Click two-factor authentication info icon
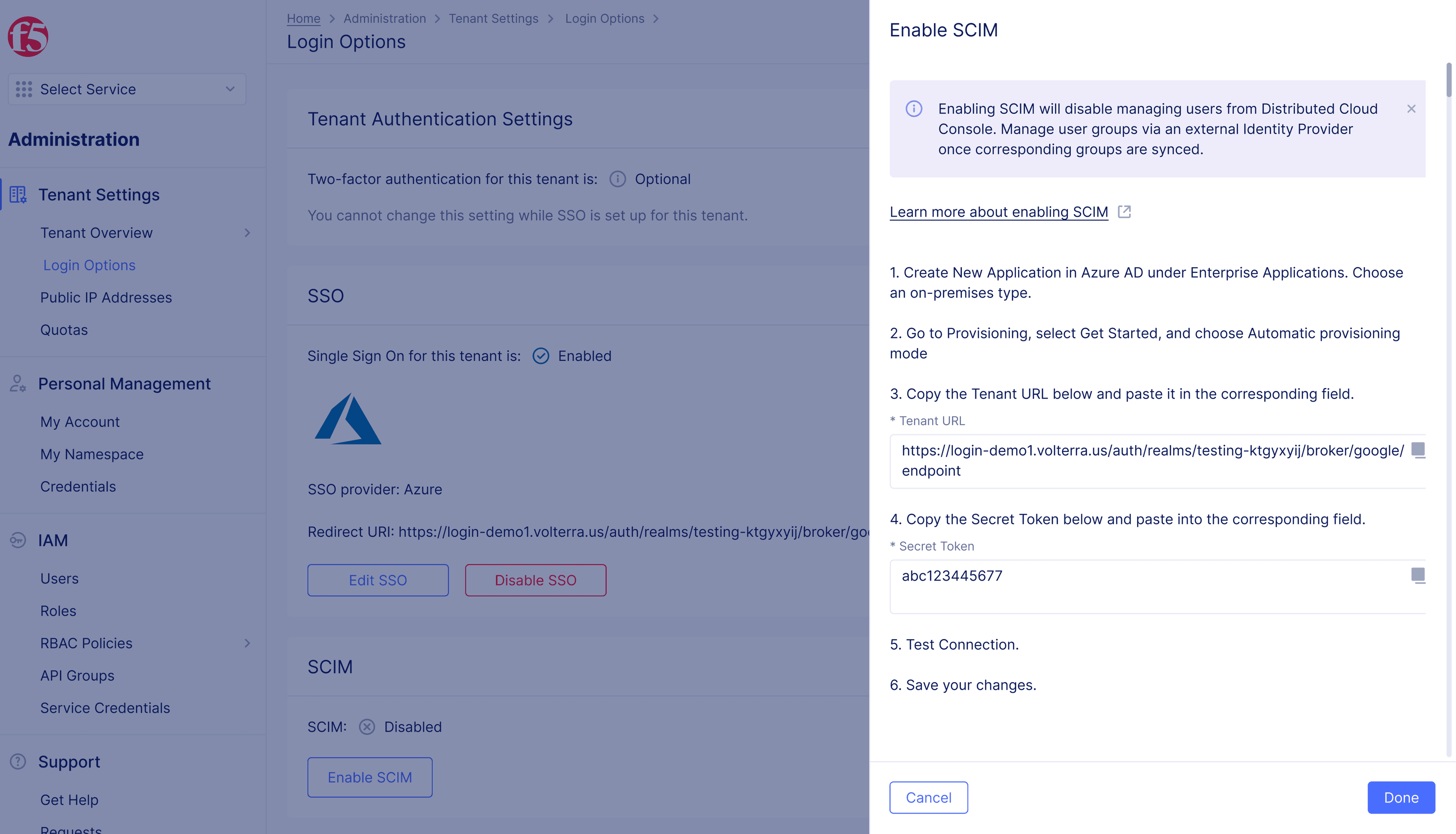 [x=617, y=179]
